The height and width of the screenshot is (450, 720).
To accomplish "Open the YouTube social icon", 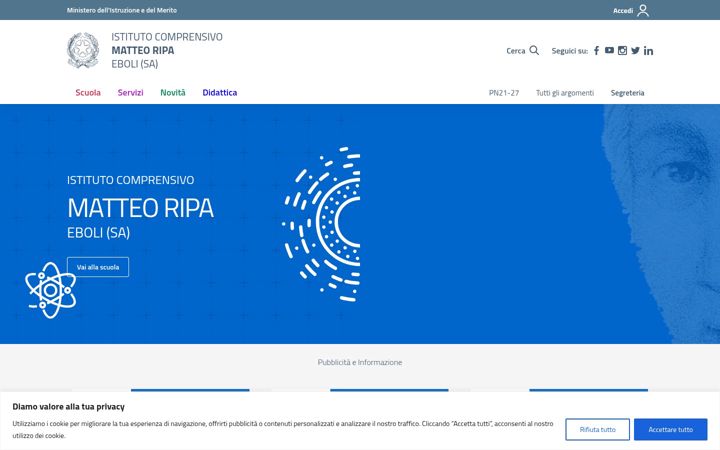I will [x=609, y=51].
